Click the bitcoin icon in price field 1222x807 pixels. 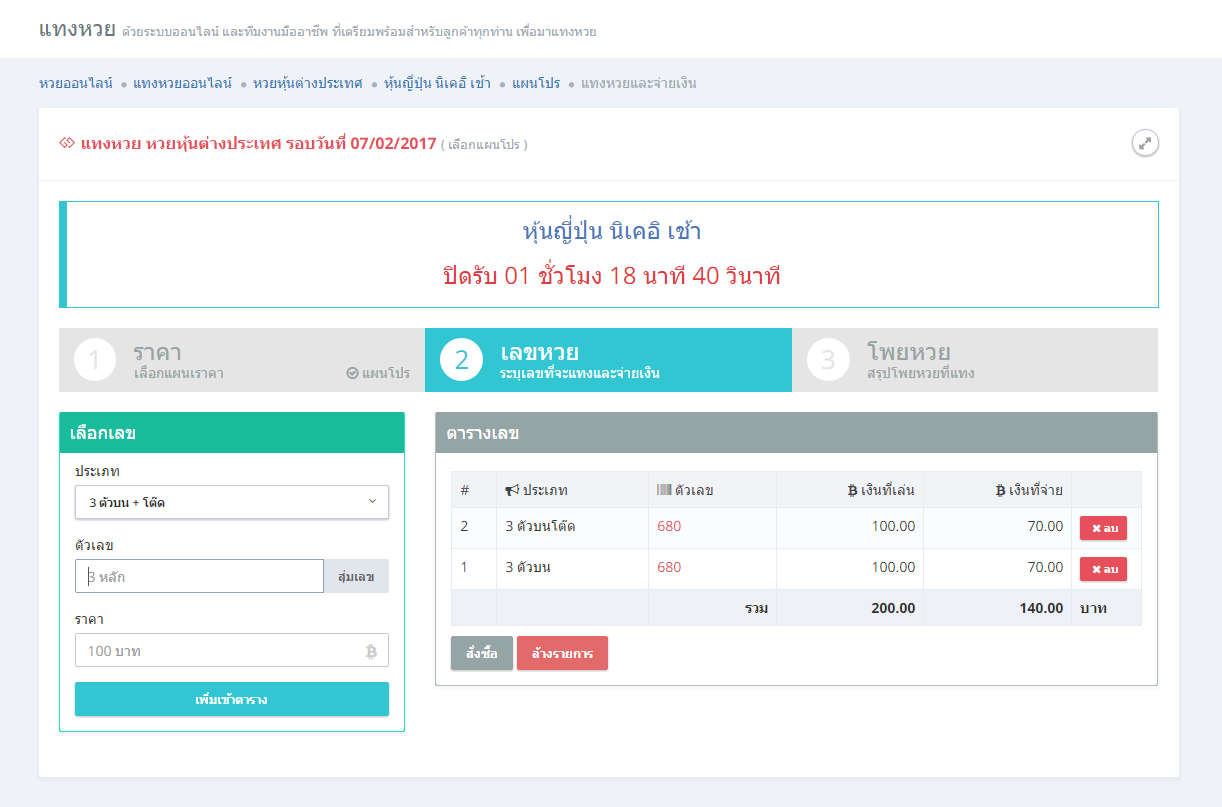click(371, 651)
